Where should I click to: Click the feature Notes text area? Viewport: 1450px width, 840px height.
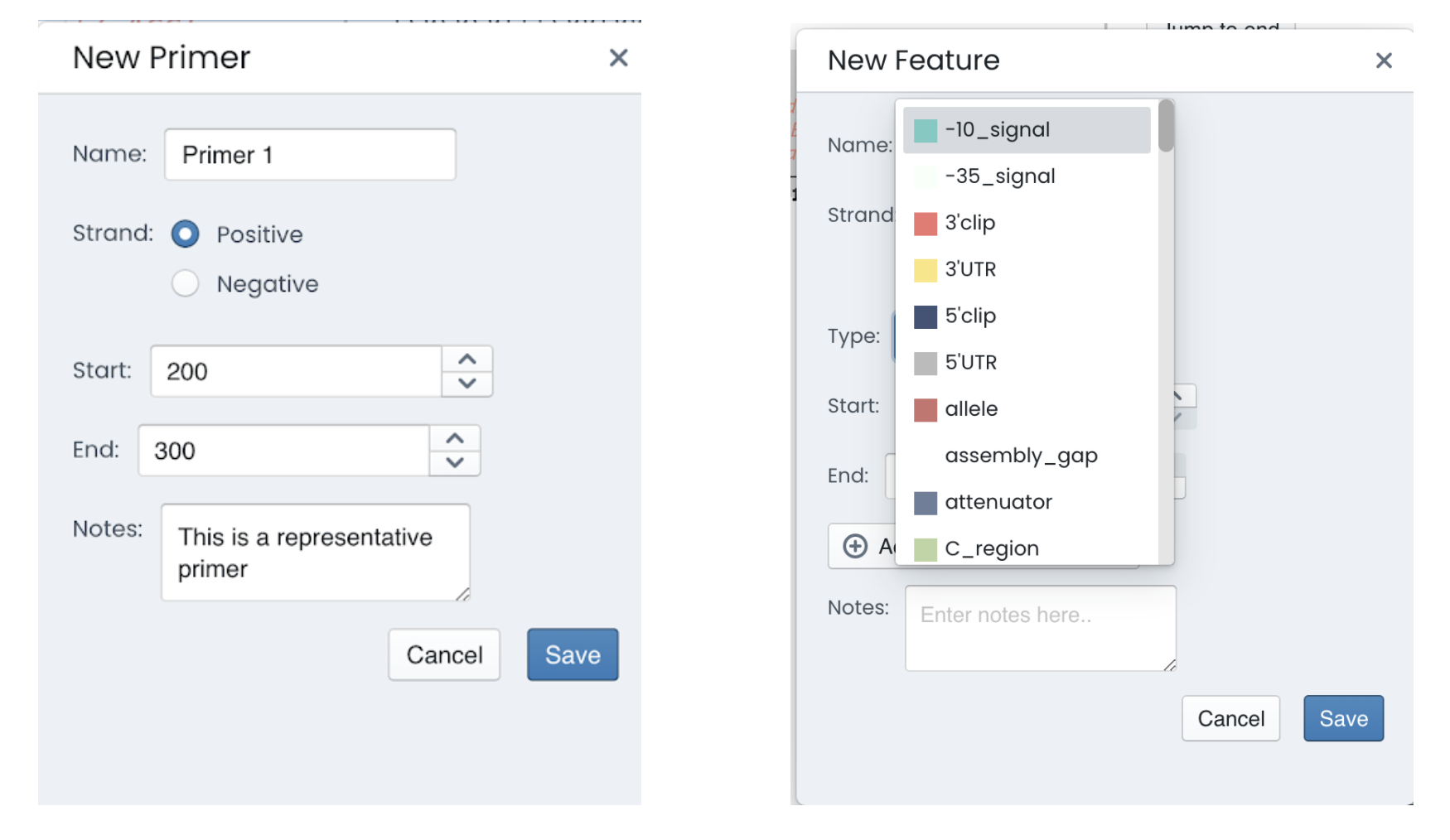1040,628
